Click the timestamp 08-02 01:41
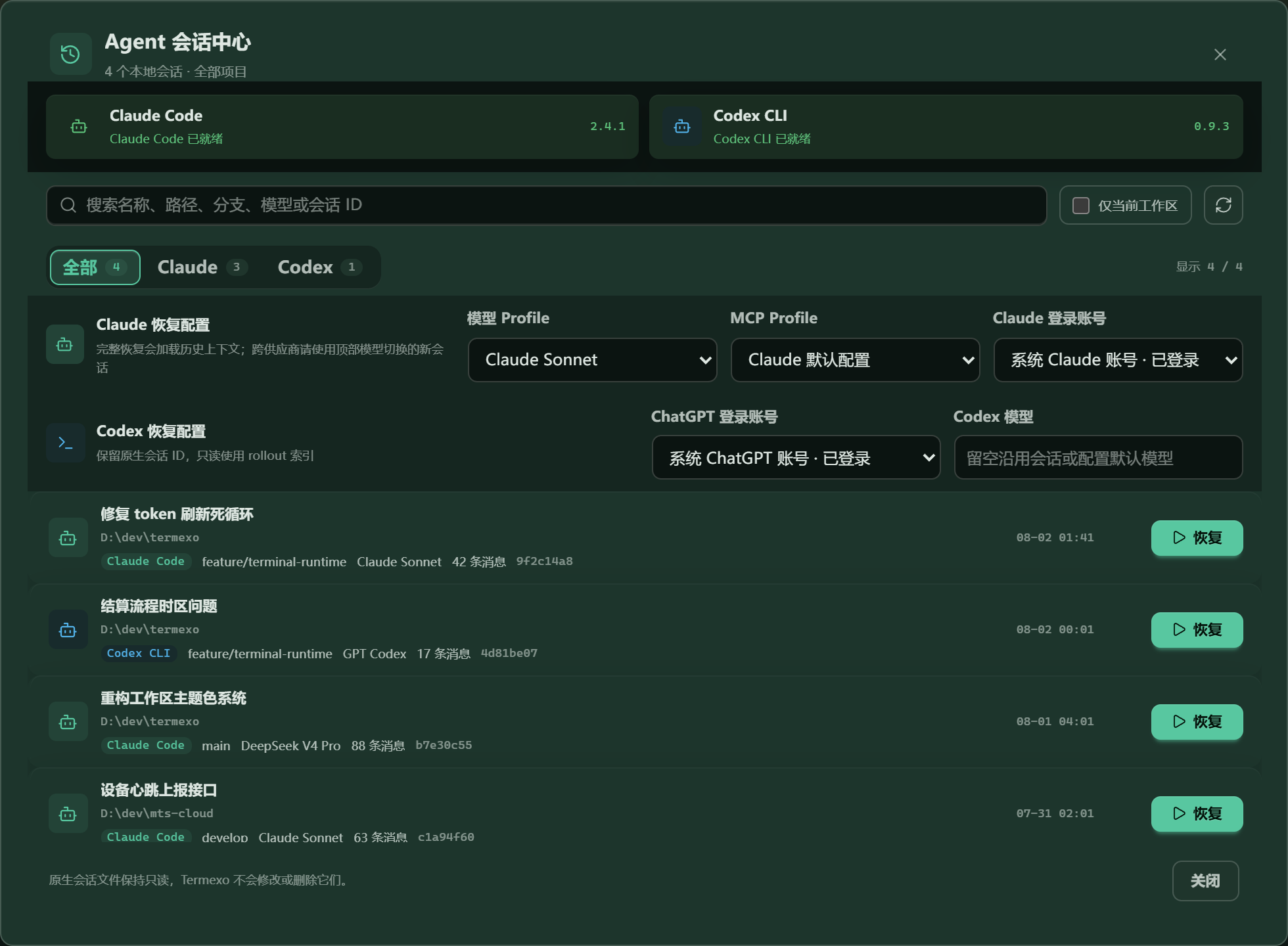Screen dimensions: 1288x946 coord(1055,537)
